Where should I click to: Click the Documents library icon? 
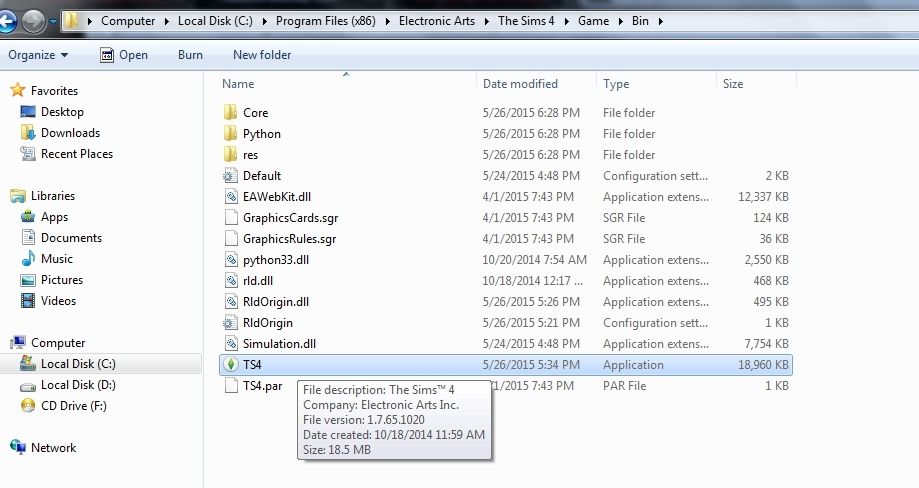pyautogui.click(x=28, y=237)
